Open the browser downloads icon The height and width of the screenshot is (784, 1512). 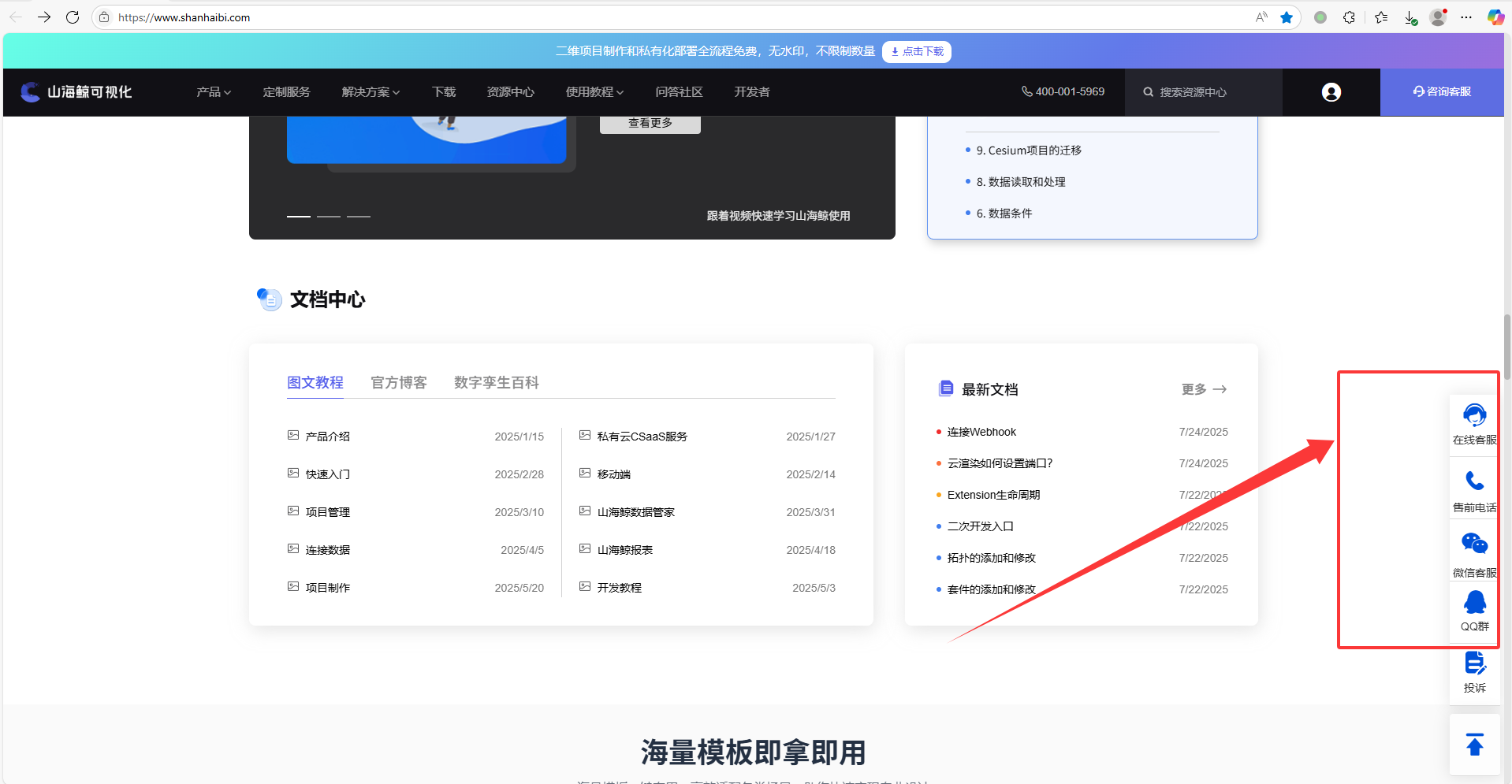tap(1411, 17)
